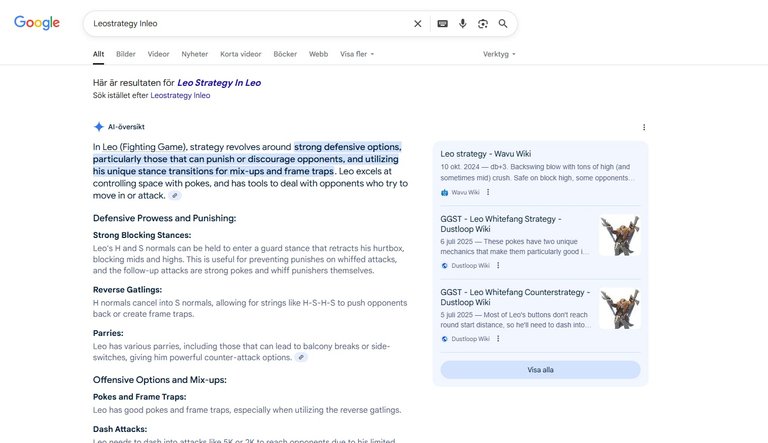Click Leo thumbnail on Counterstrategy card
Image resolution: width=768 pixels, height=443 pixels.
point(620,308)
